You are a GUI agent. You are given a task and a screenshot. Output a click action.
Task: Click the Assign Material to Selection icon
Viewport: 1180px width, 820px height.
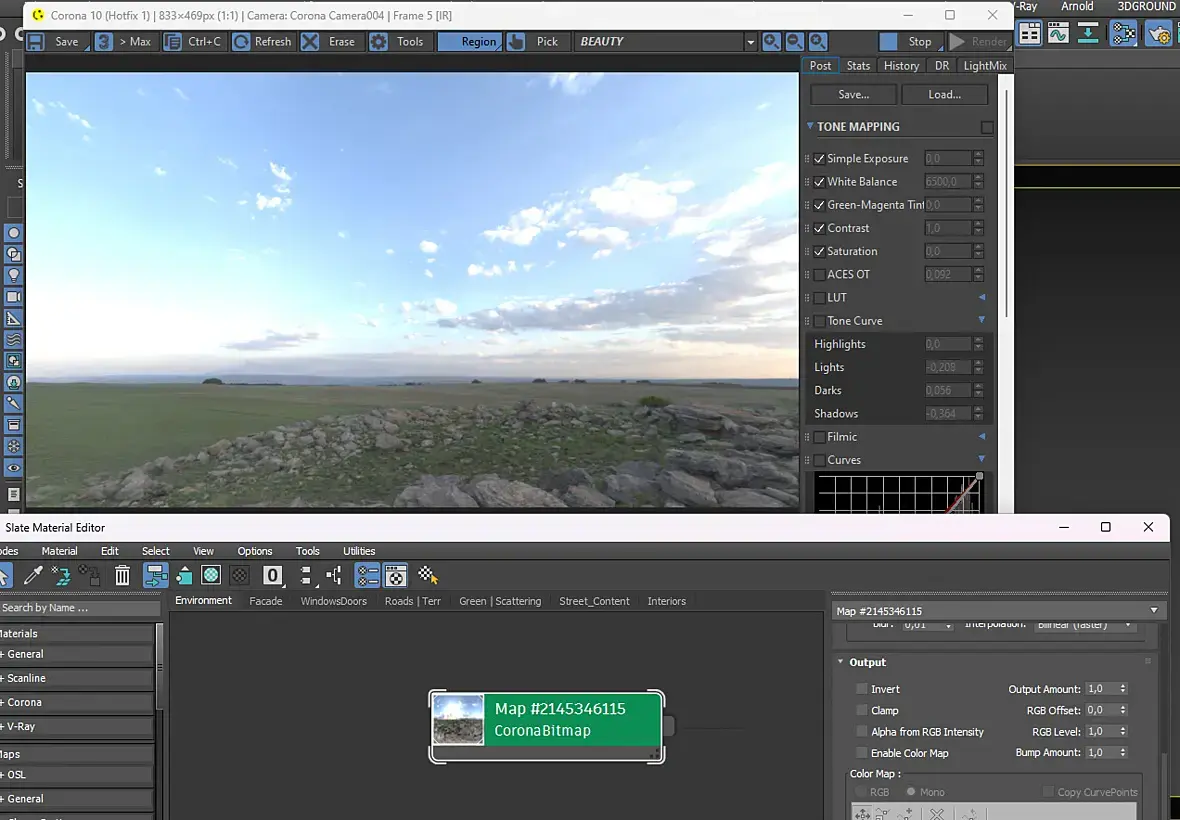(89, 575)
